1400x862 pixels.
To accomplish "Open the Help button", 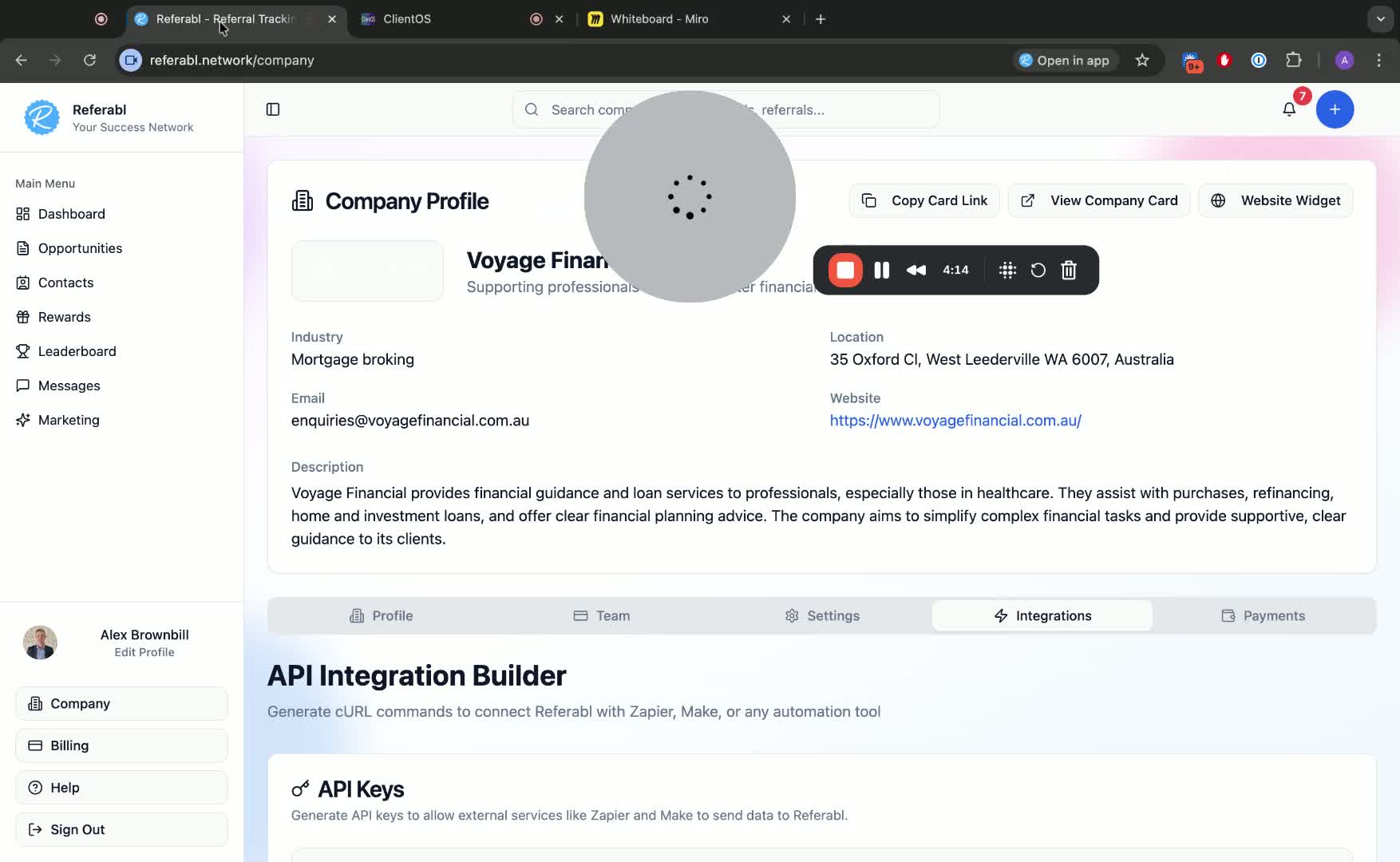I will click(x=121, y=788).
